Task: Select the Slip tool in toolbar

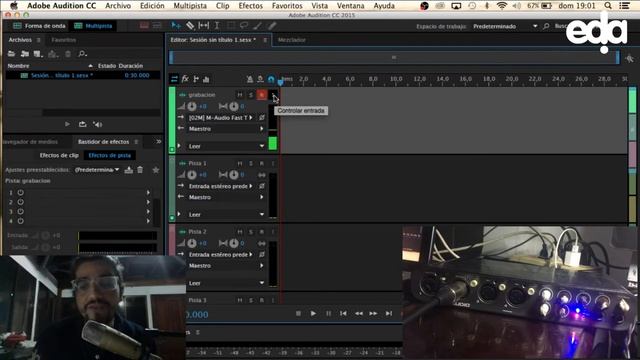Action: [x=203, y=26]
